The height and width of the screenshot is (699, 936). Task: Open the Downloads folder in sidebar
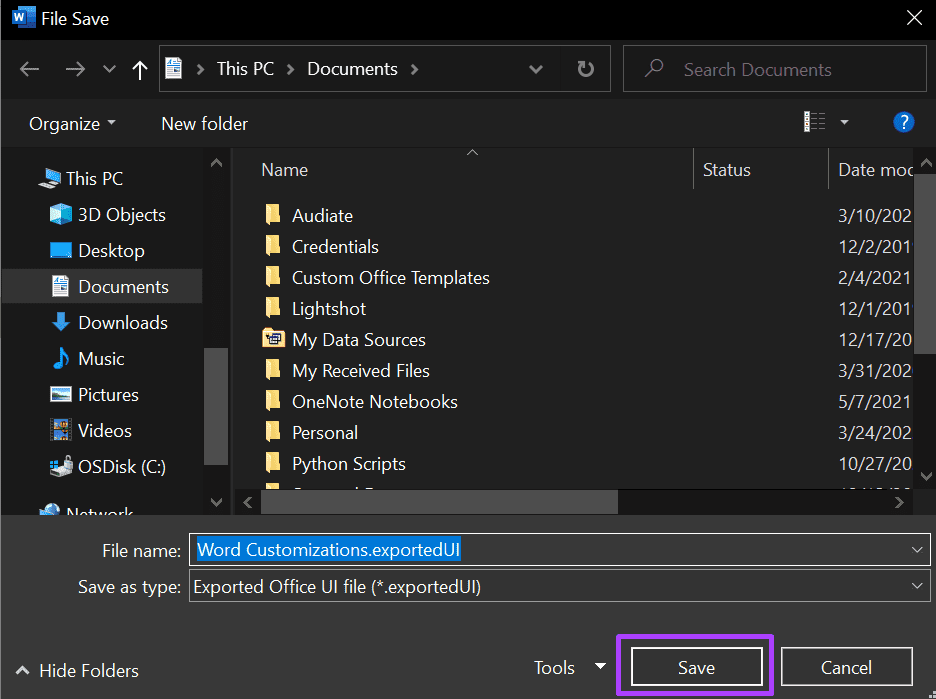122,322
